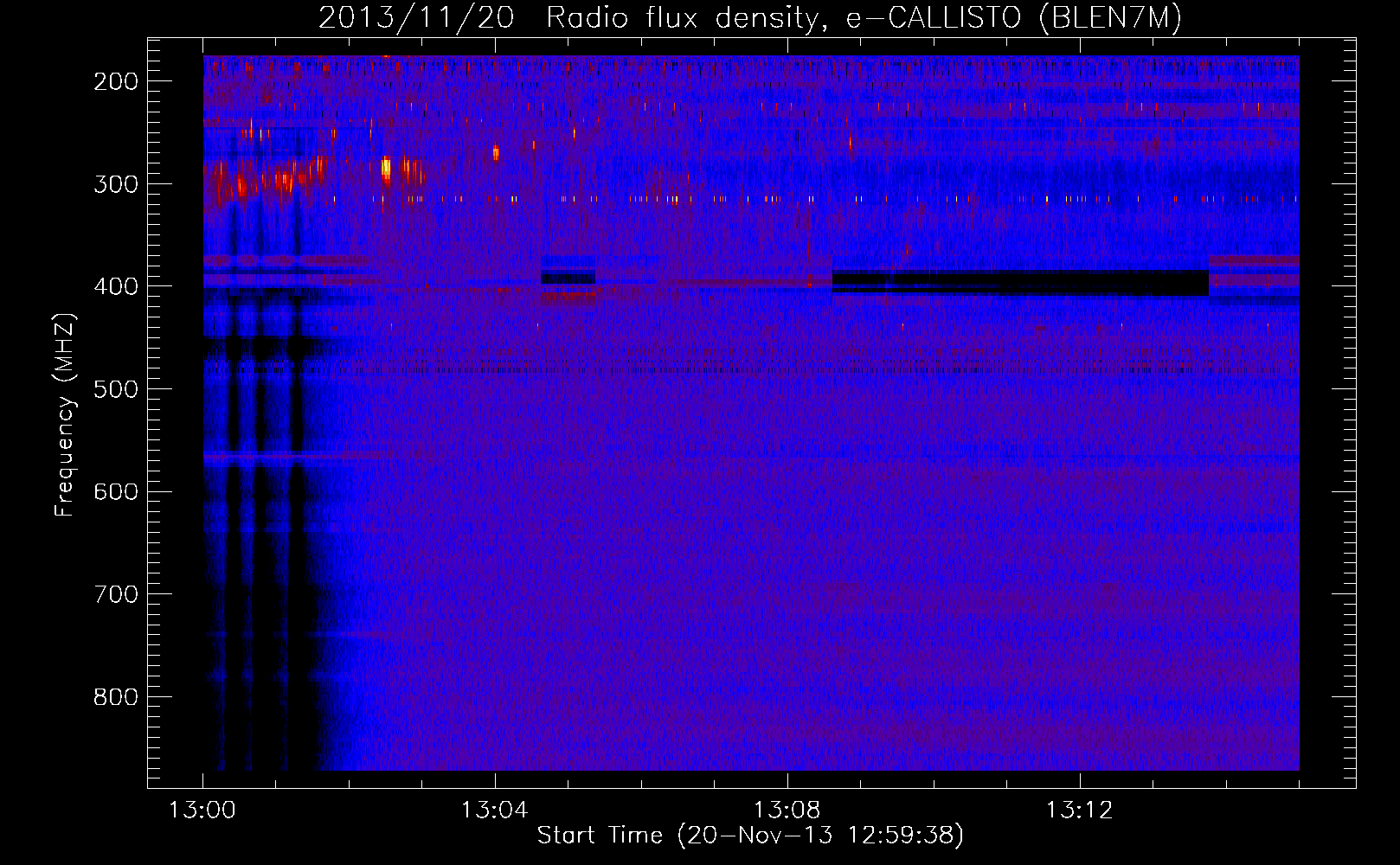This screenshot has width=1400, height=865.
Task: Click the 600 frequency tick label
Action: (x=116, y=491)
